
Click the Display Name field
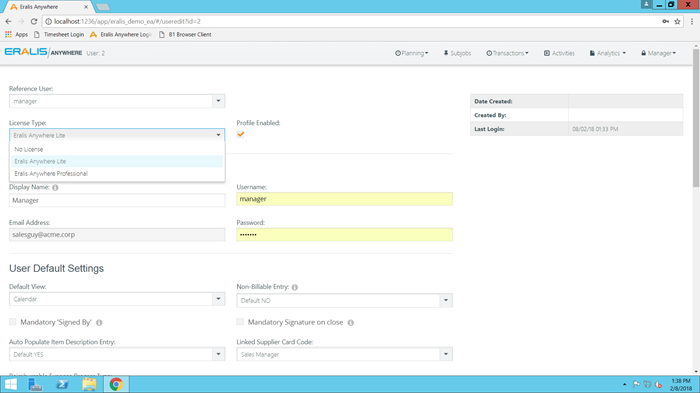(117, 200)
